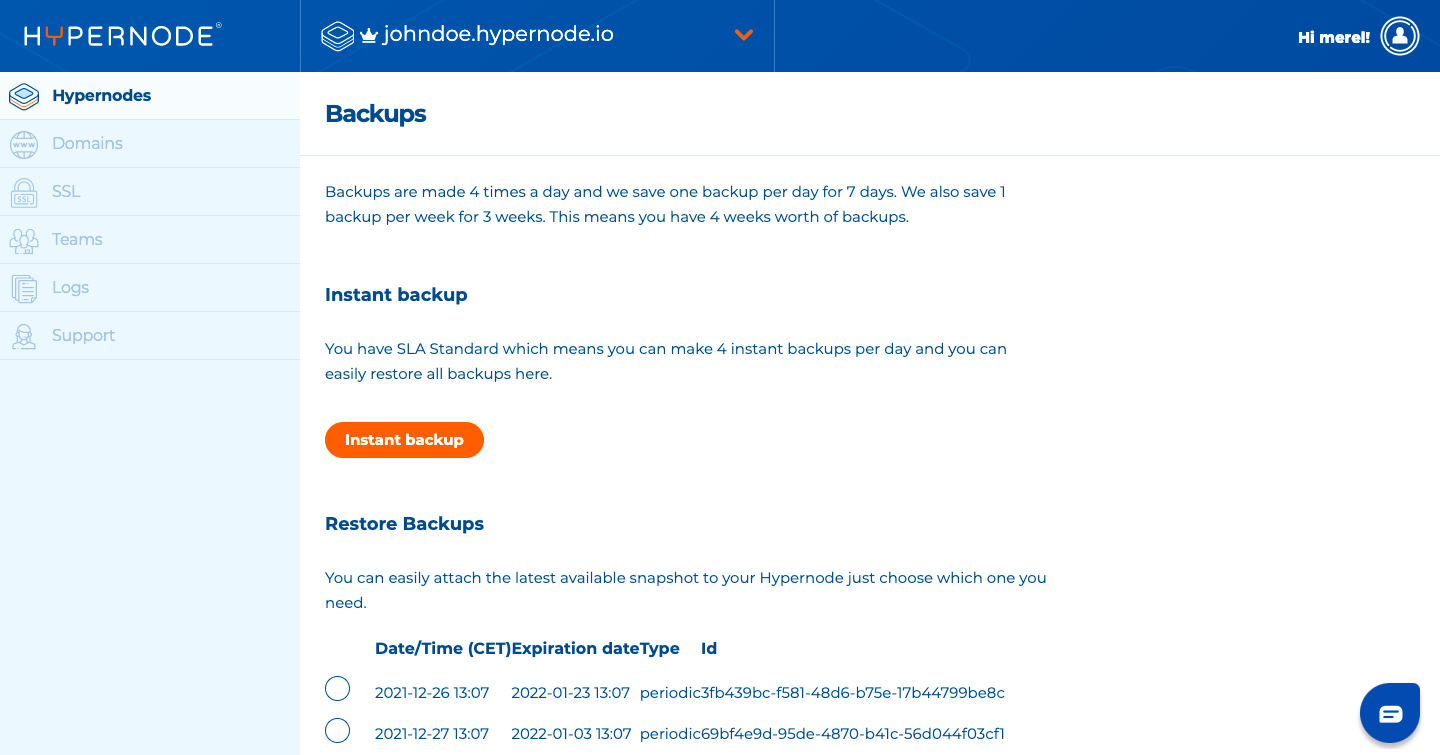Go to the Teams menu item
The width and height of the screenshot is (1440, 755).
tap(77, 240)
